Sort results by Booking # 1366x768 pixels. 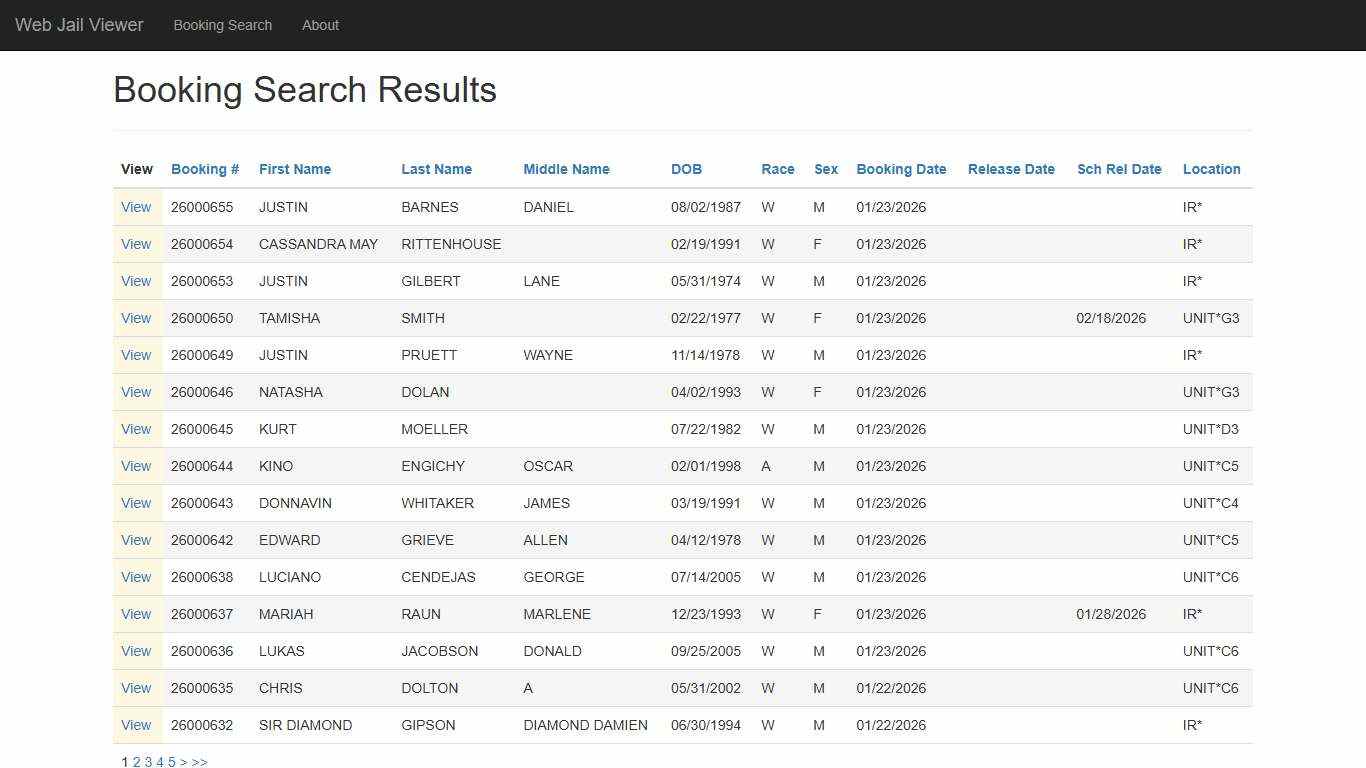(204, 169)
